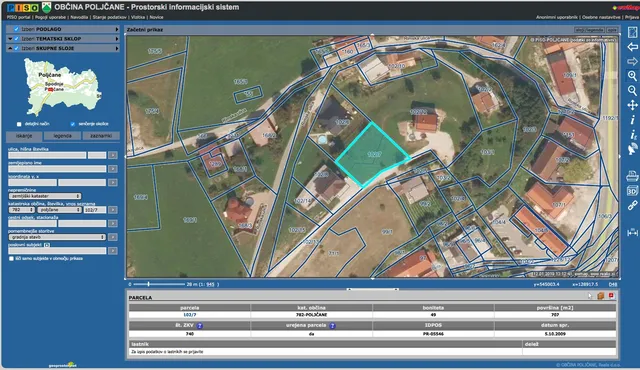Open the gradnja stavb dropdown
The image size is (640, 370).
coord(57,237)
